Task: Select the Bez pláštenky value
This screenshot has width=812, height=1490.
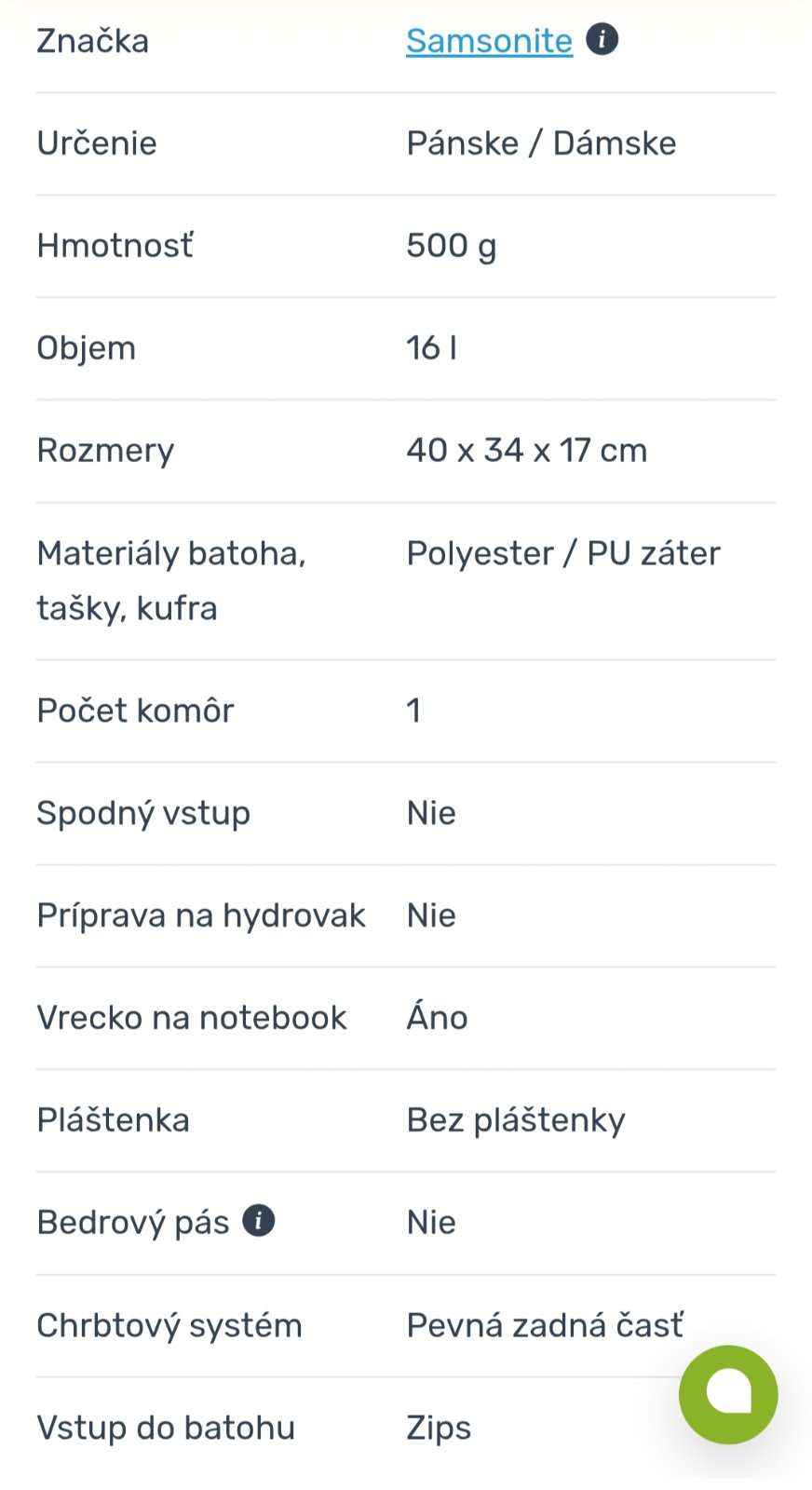Action: click(x=516, y=1120)
